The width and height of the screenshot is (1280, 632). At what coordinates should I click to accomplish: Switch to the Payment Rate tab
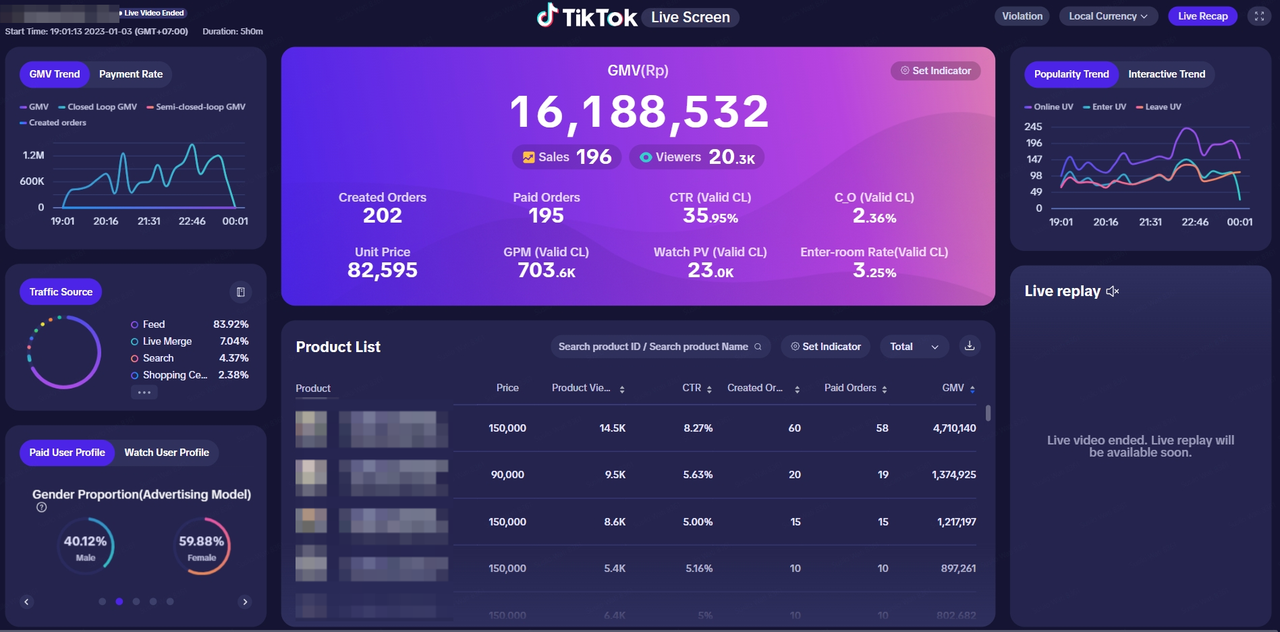[x=131, y=74]
